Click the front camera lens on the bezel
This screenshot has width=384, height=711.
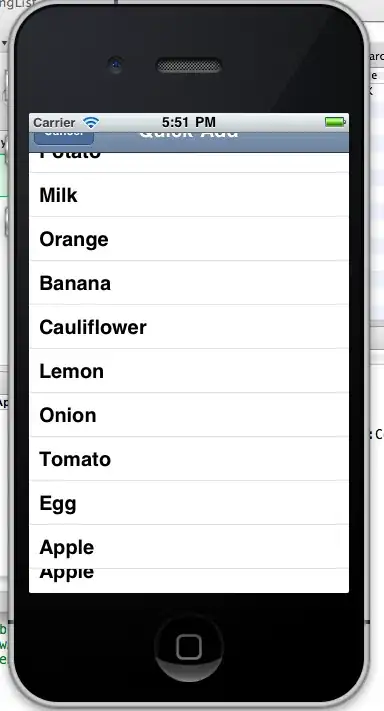coord(116,65)
